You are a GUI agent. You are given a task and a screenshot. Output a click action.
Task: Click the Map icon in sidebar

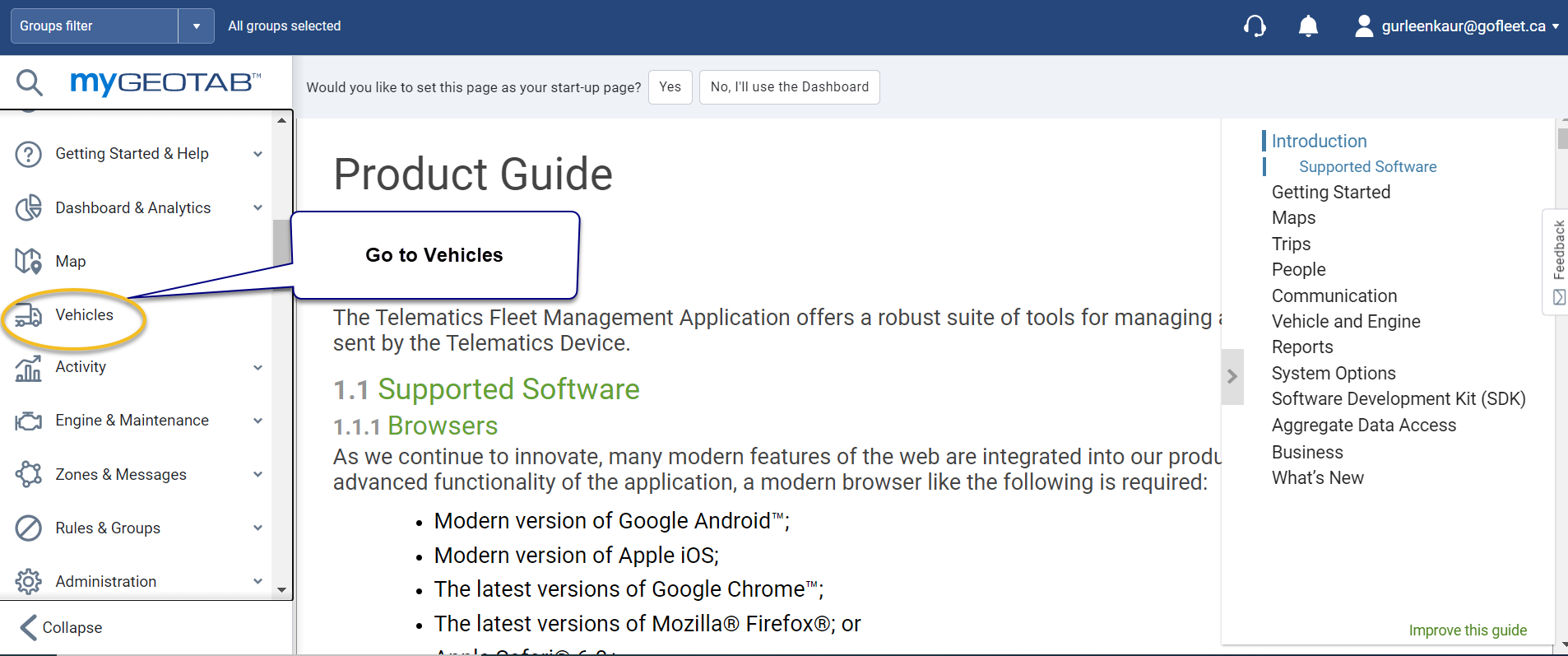(x=28, y=261)
